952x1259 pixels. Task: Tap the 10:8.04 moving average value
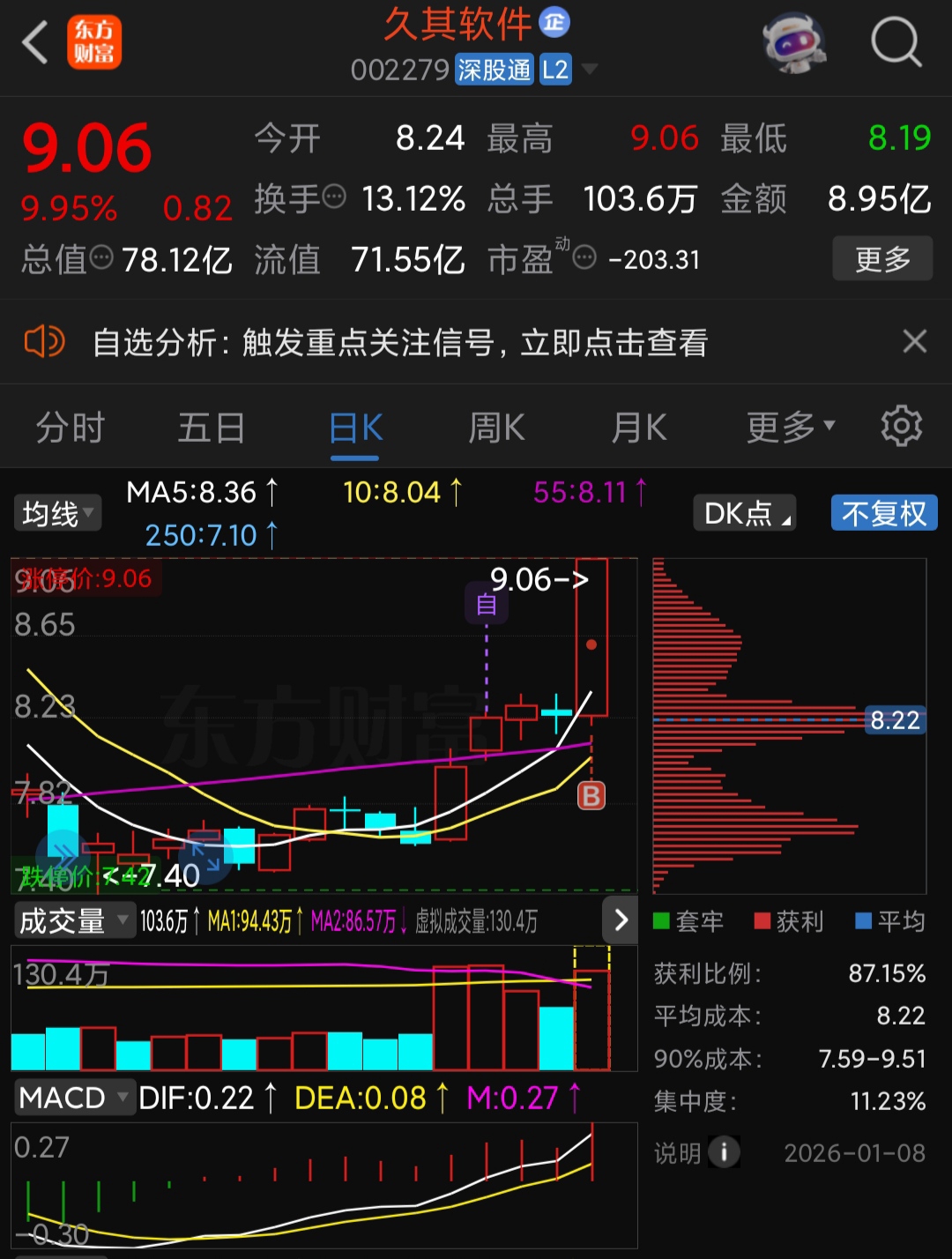[402, 492]
